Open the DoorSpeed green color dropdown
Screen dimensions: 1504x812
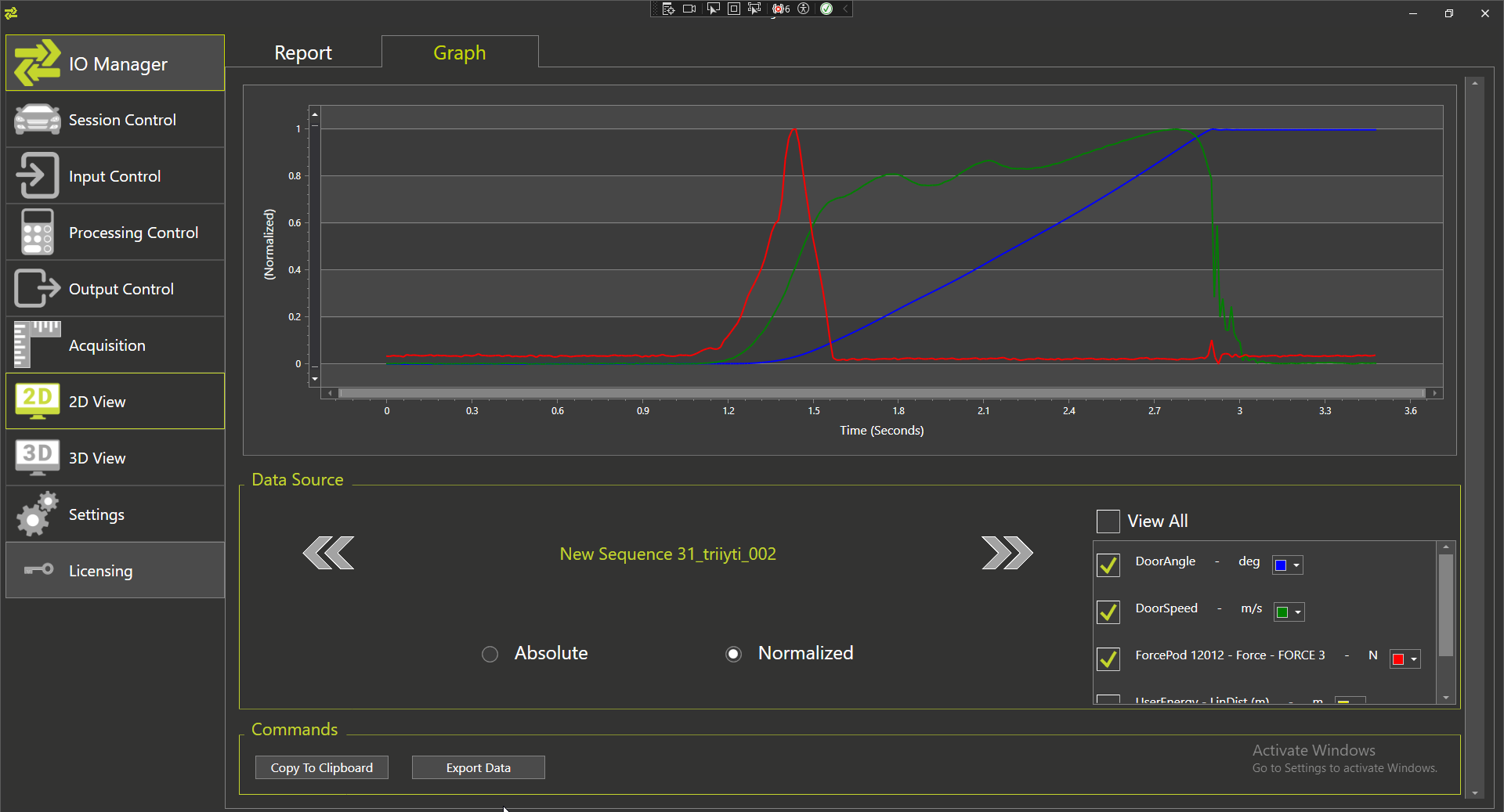[1289, 612]
